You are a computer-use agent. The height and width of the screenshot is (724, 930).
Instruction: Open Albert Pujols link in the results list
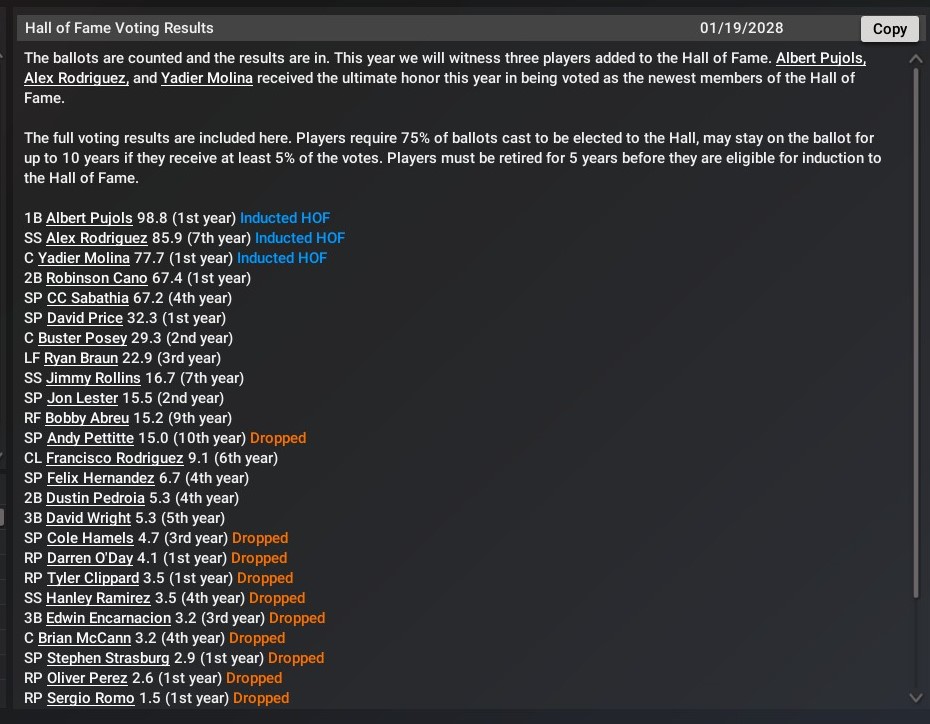point(91,218)
